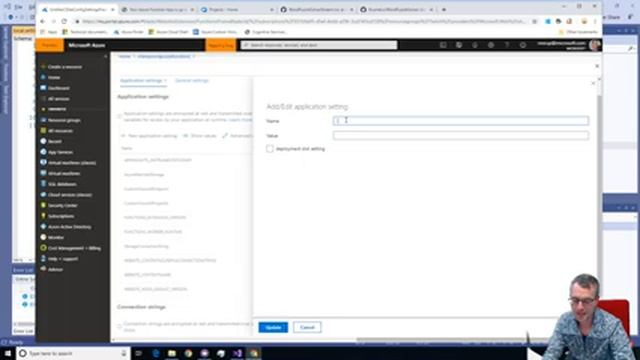Tick the deployment slot setting checkbox
Screen dimensions: 640x360
(x=270, y=149)
